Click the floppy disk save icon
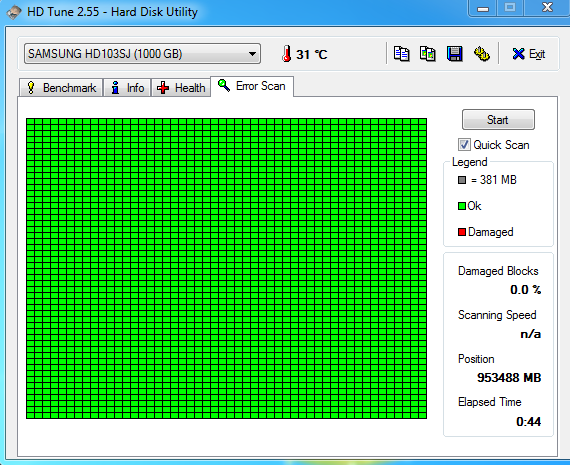This screenshot has height=465, width=570. point(454,54)
